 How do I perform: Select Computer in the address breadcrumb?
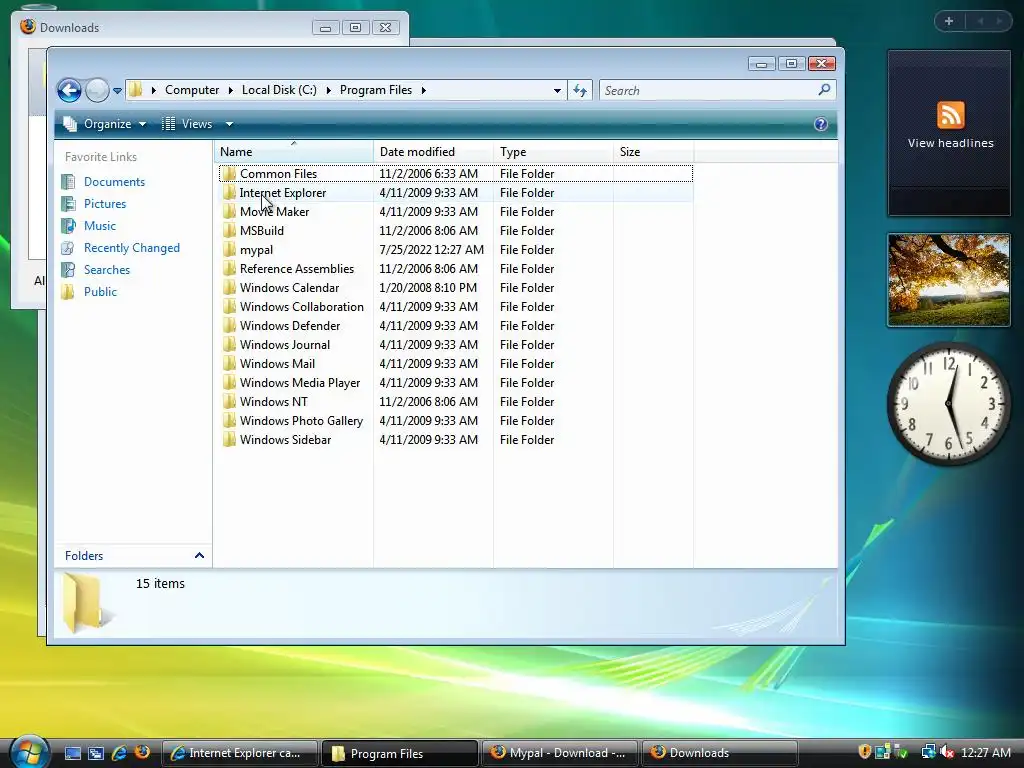192,90
